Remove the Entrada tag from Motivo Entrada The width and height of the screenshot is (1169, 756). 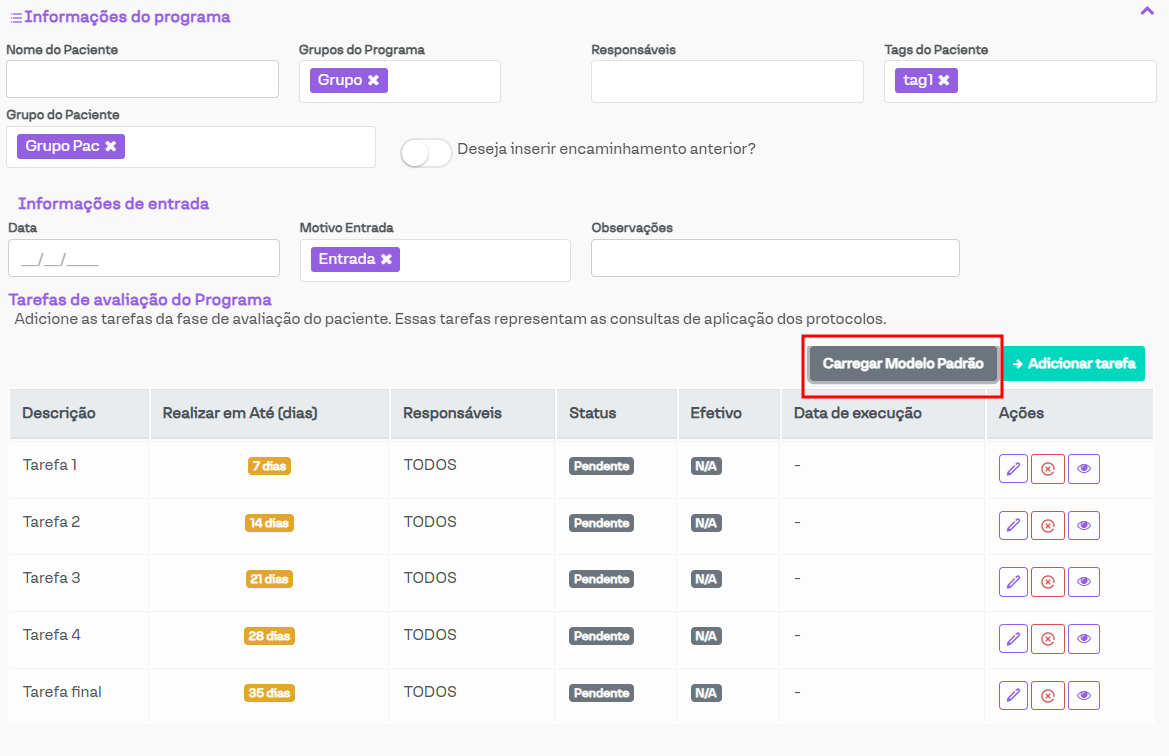[385, 259]
